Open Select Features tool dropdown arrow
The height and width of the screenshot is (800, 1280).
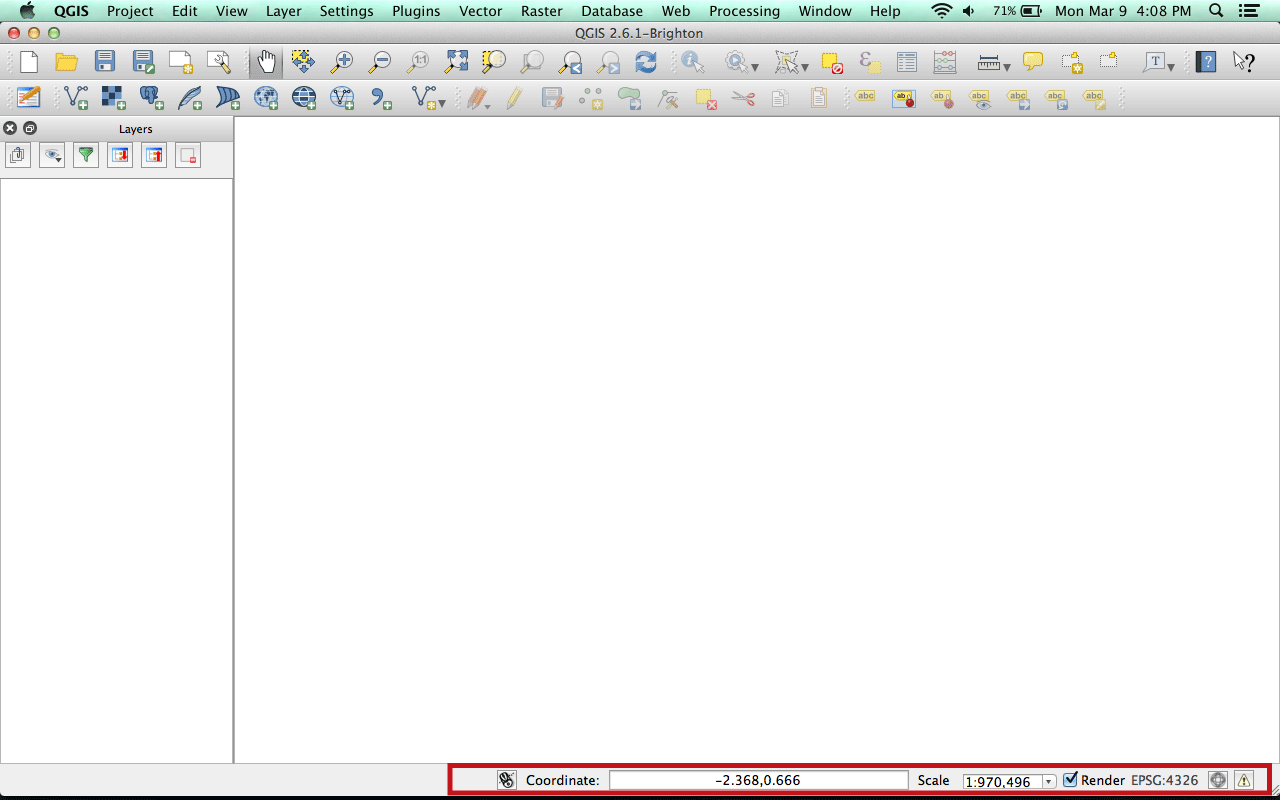(x=805, y=67)
